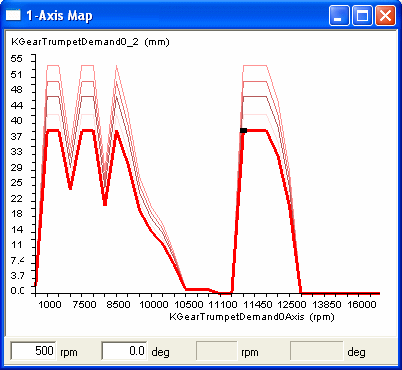This screenshot has width=402, height=370.
Task: Click the 0.0 y-axis tick label
Action: click(18, 291)
